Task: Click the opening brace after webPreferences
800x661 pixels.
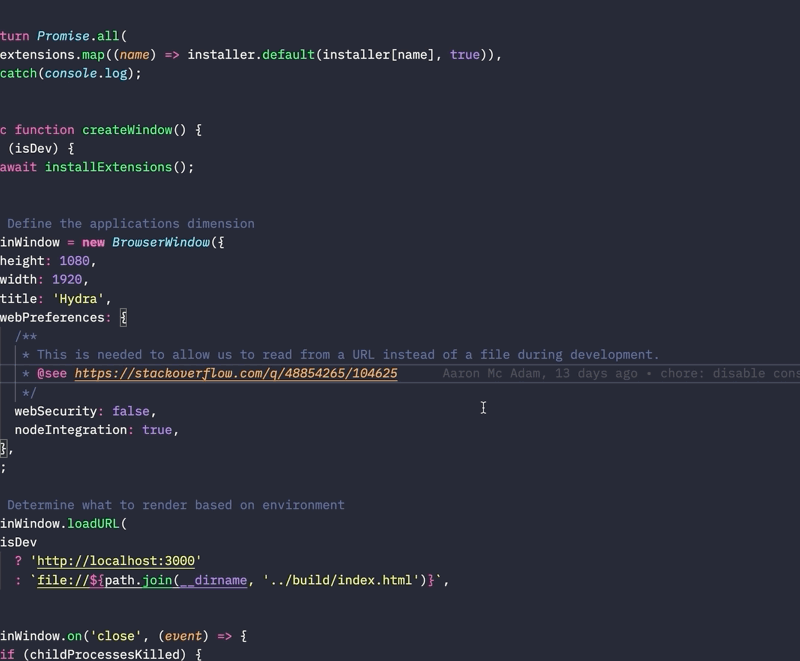Action: click(x=123, y=317)
